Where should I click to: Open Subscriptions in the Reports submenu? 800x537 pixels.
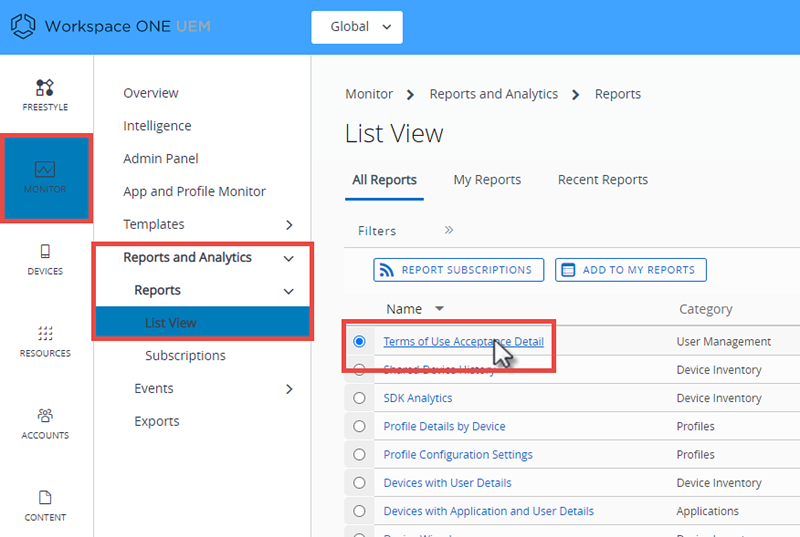(185, 355)
